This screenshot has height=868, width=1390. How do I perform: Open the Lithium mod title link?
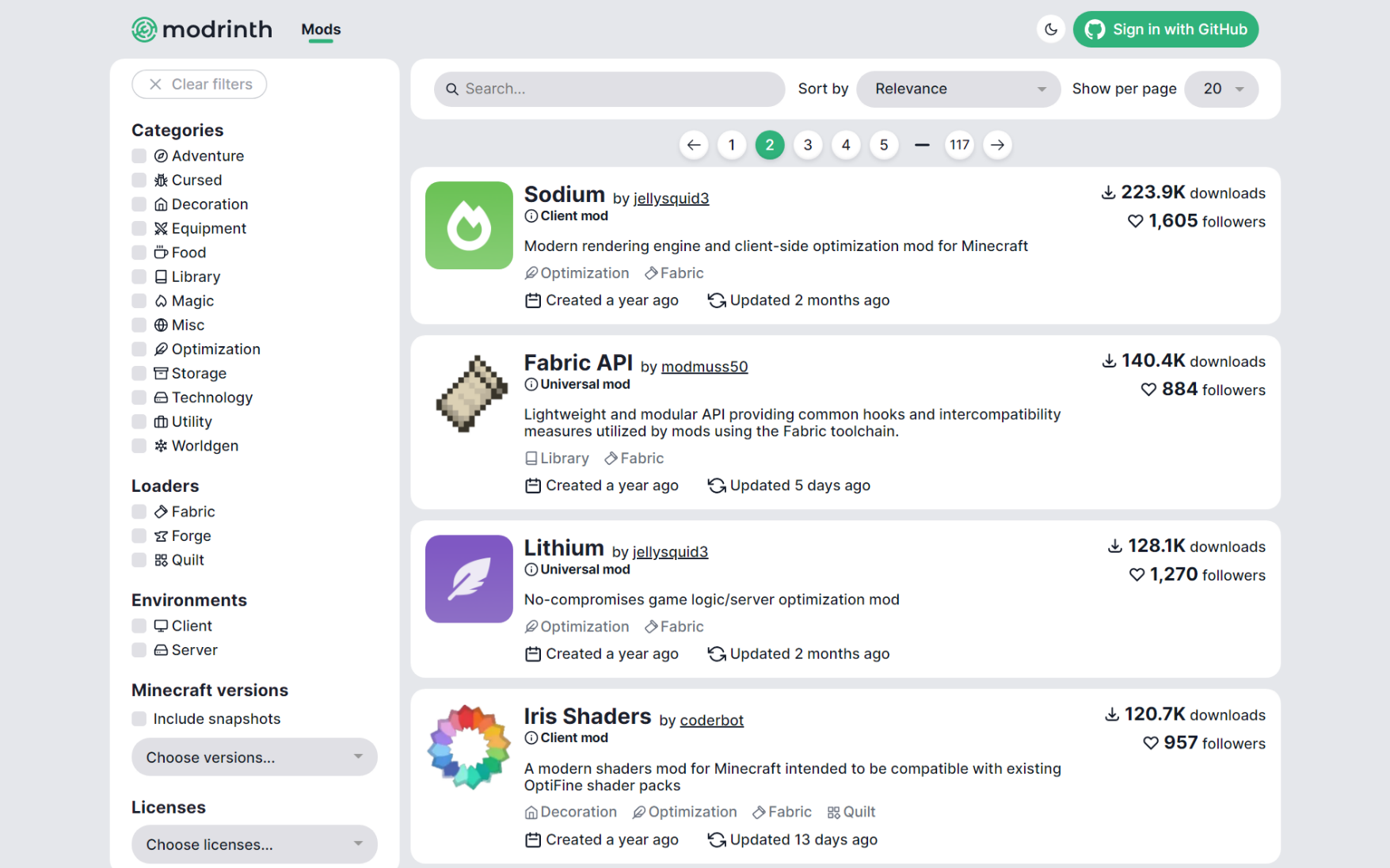click(x=564, y=548)
